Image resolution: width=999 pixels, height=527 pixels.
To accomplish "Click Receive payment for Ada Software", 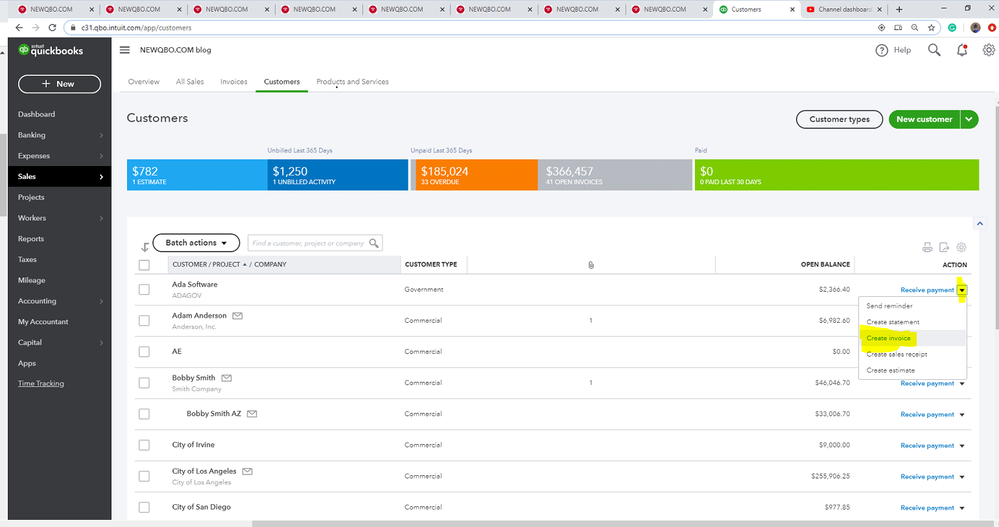I will (x=927, y=290).
